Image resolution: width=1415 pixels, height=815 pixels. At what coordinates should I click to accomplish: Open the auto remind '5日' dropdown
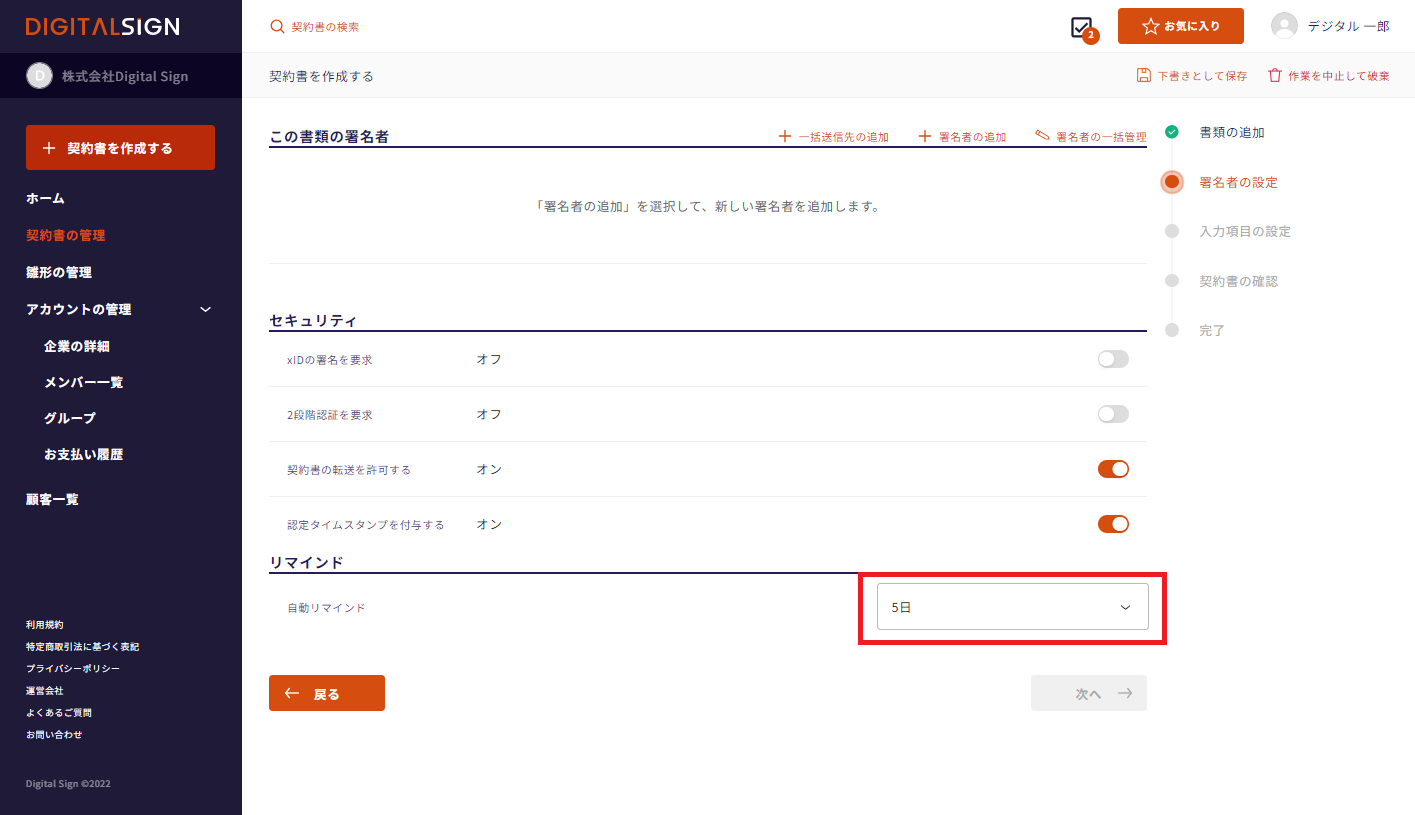(1012, 607)
